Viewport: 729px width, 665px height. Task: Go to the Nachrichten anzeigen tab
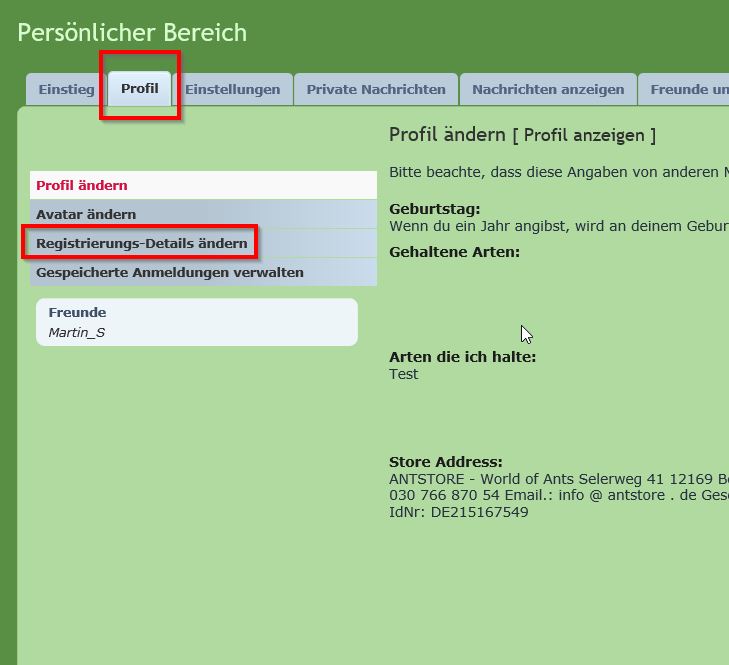(548, 89)
